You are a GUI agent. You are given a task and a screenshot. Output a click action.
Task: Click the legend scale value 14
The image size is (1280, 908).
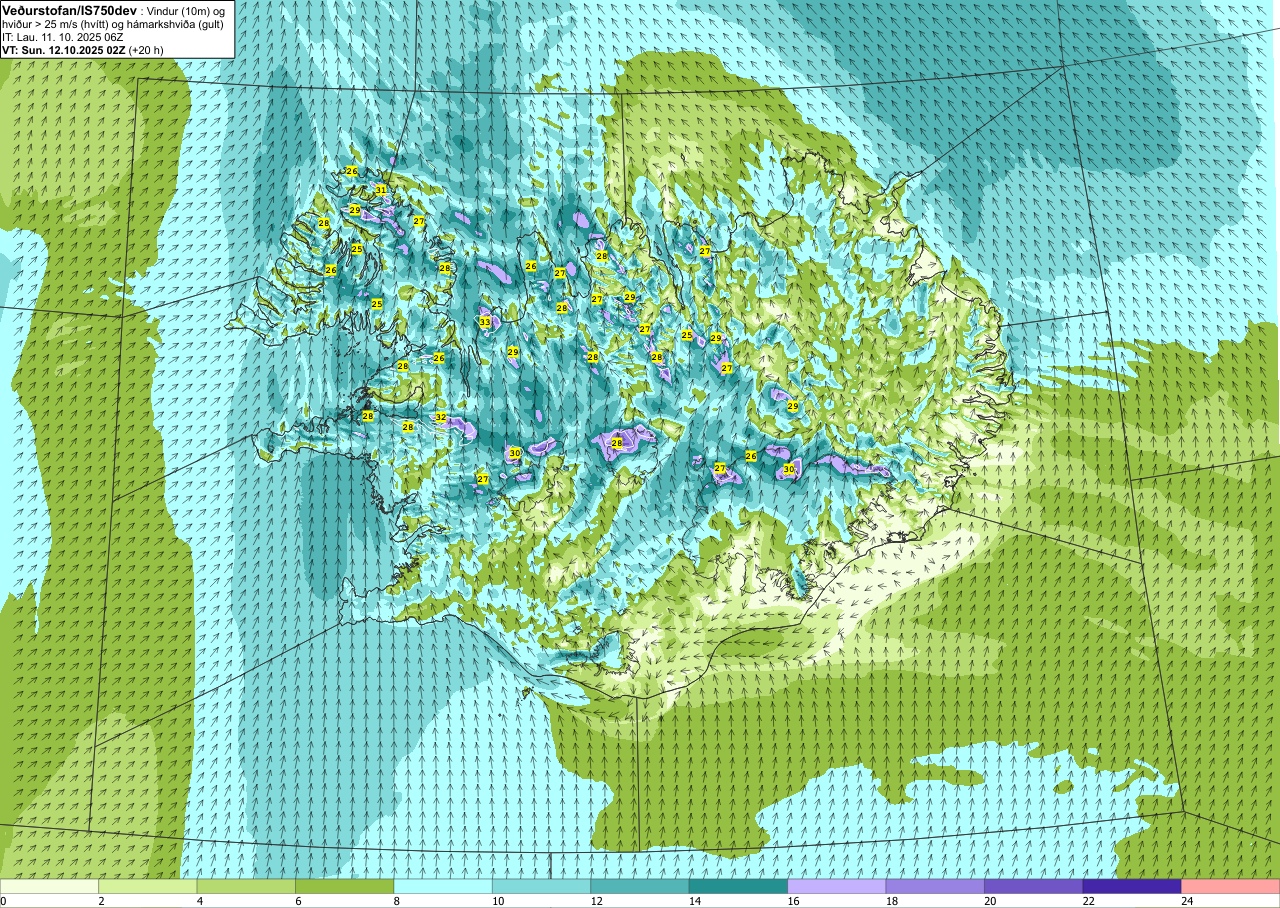(x=694, y=901)
